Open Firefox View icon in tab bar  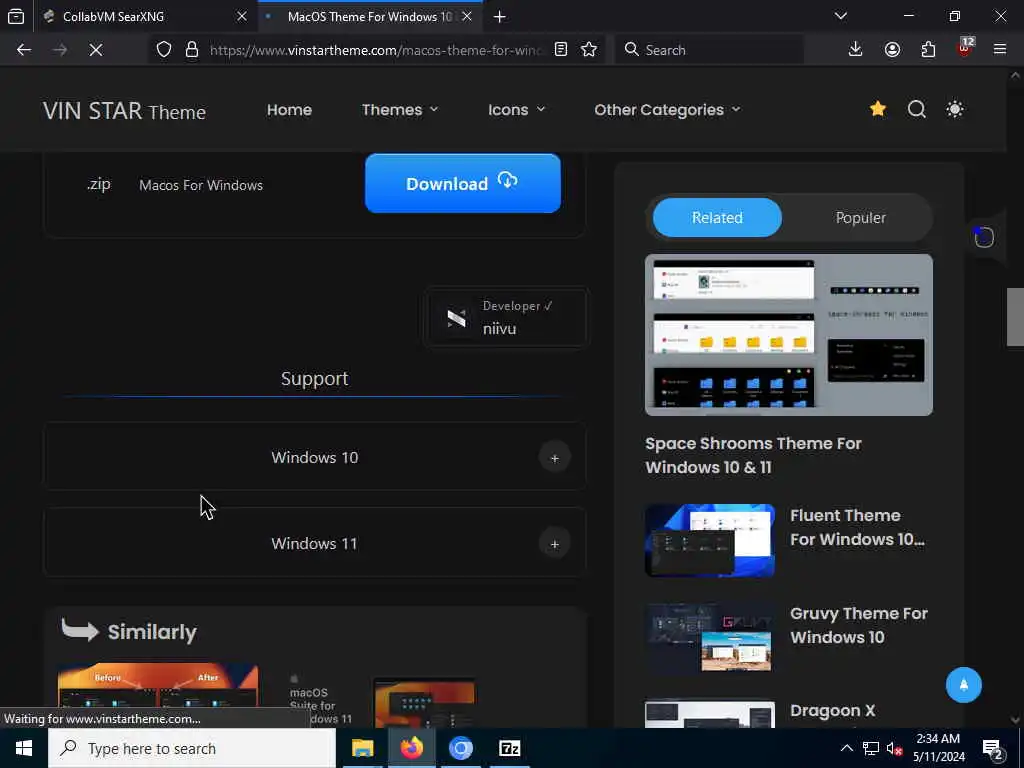(16, 16)
